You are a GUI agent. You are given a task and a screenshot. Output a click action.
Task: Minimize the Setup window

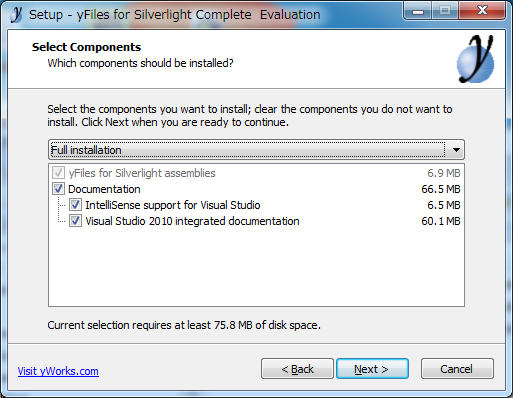(418, 11)
